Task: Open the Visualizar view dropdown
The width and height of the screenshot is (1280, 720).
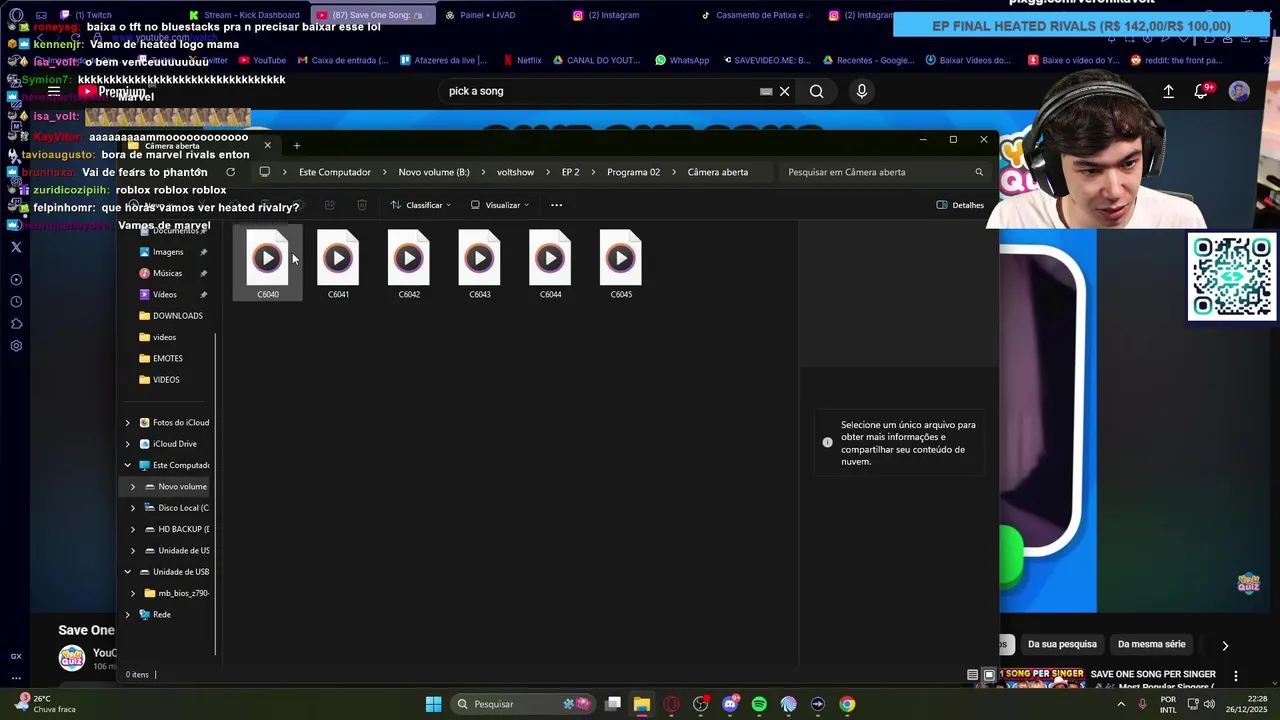Action: [x=500, y=205]
